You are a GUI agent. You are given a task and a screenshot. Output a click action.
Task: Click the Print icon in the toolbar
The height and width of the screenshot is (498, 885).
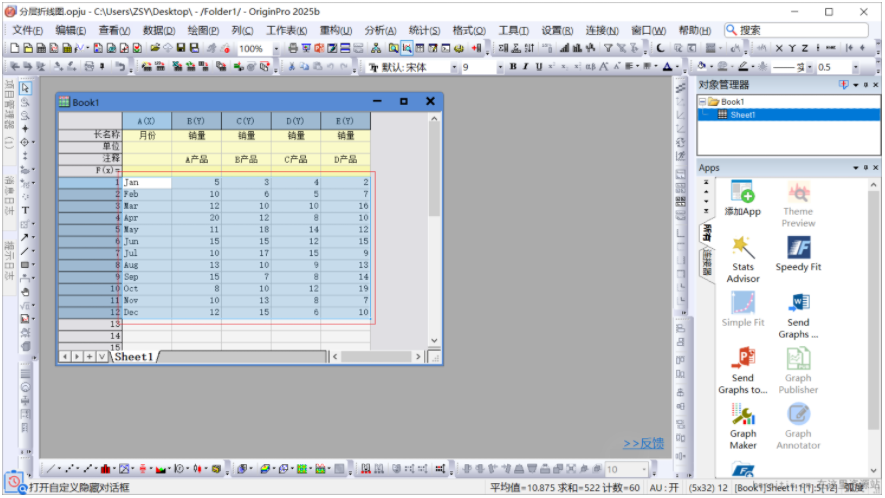(293, 49)
